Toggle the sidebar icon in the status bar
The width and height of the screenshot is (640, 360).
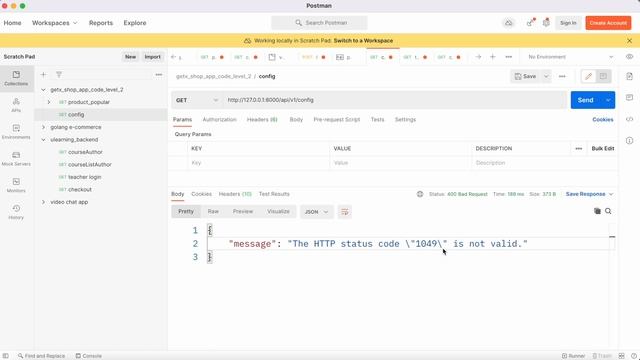click(6, 356)
